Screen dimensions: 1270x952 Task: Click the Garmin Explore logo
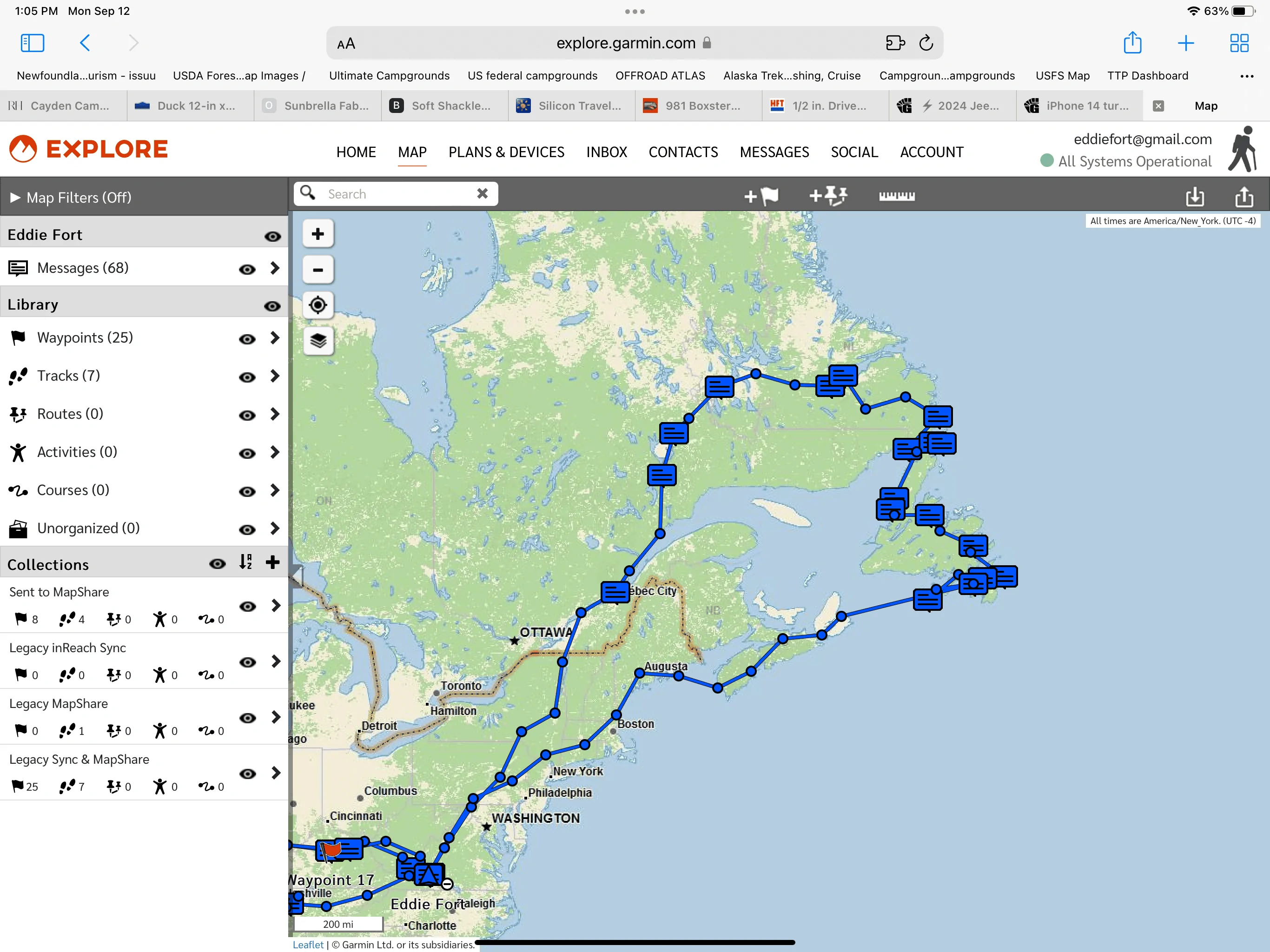(88, 149)
